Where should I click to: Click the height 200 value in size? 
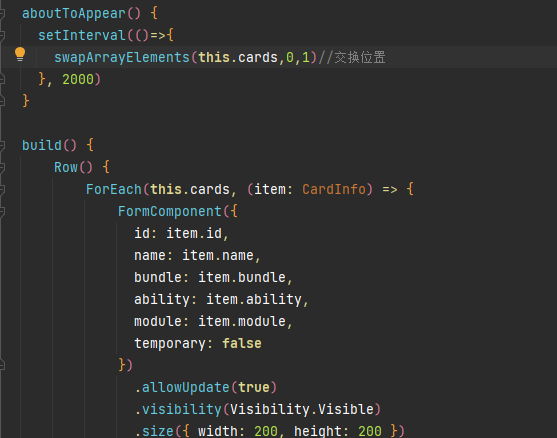click(x=370, y=431)
